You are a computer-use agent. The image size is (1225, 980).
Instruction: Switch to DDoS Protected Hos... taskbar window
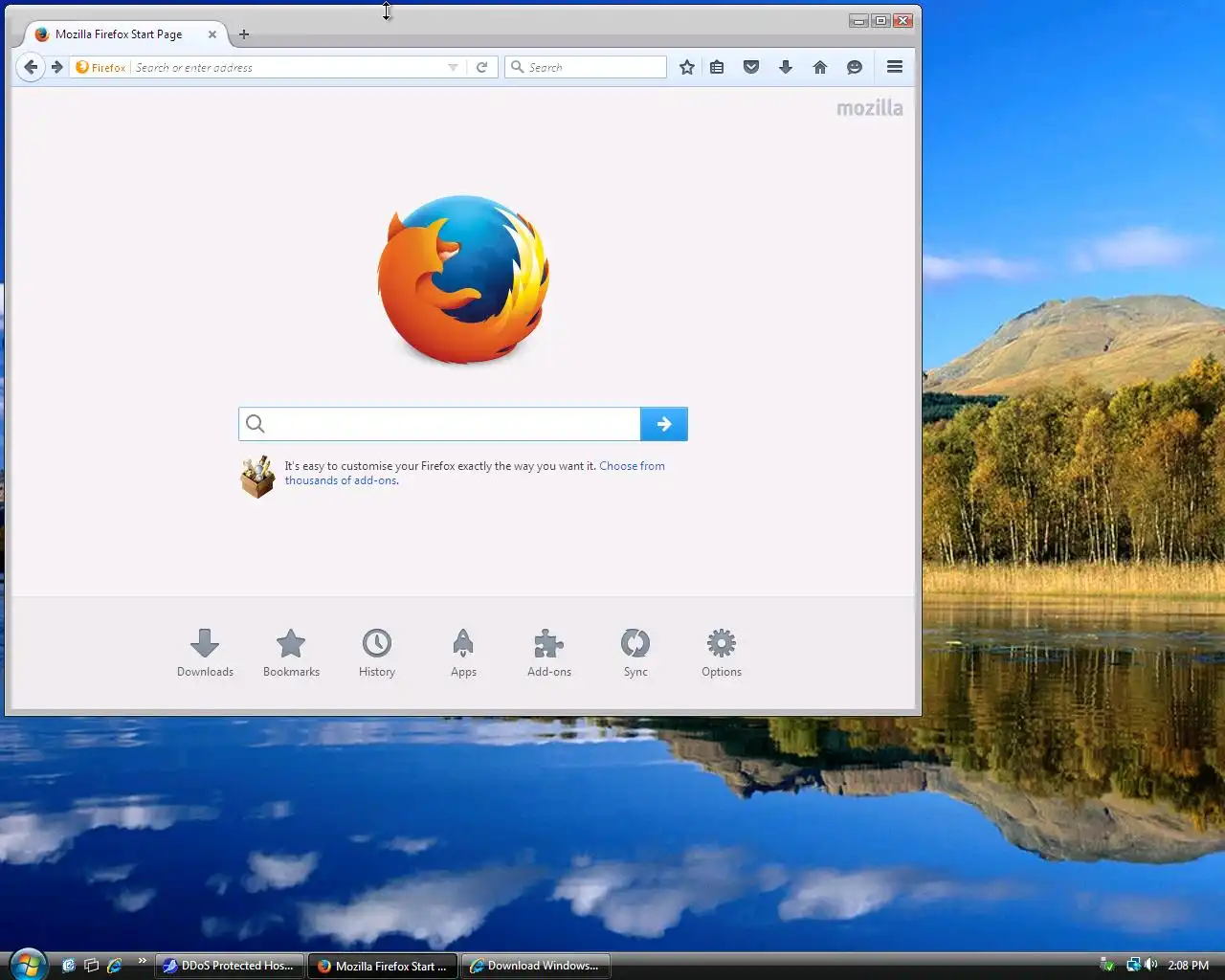click(230, 966)
